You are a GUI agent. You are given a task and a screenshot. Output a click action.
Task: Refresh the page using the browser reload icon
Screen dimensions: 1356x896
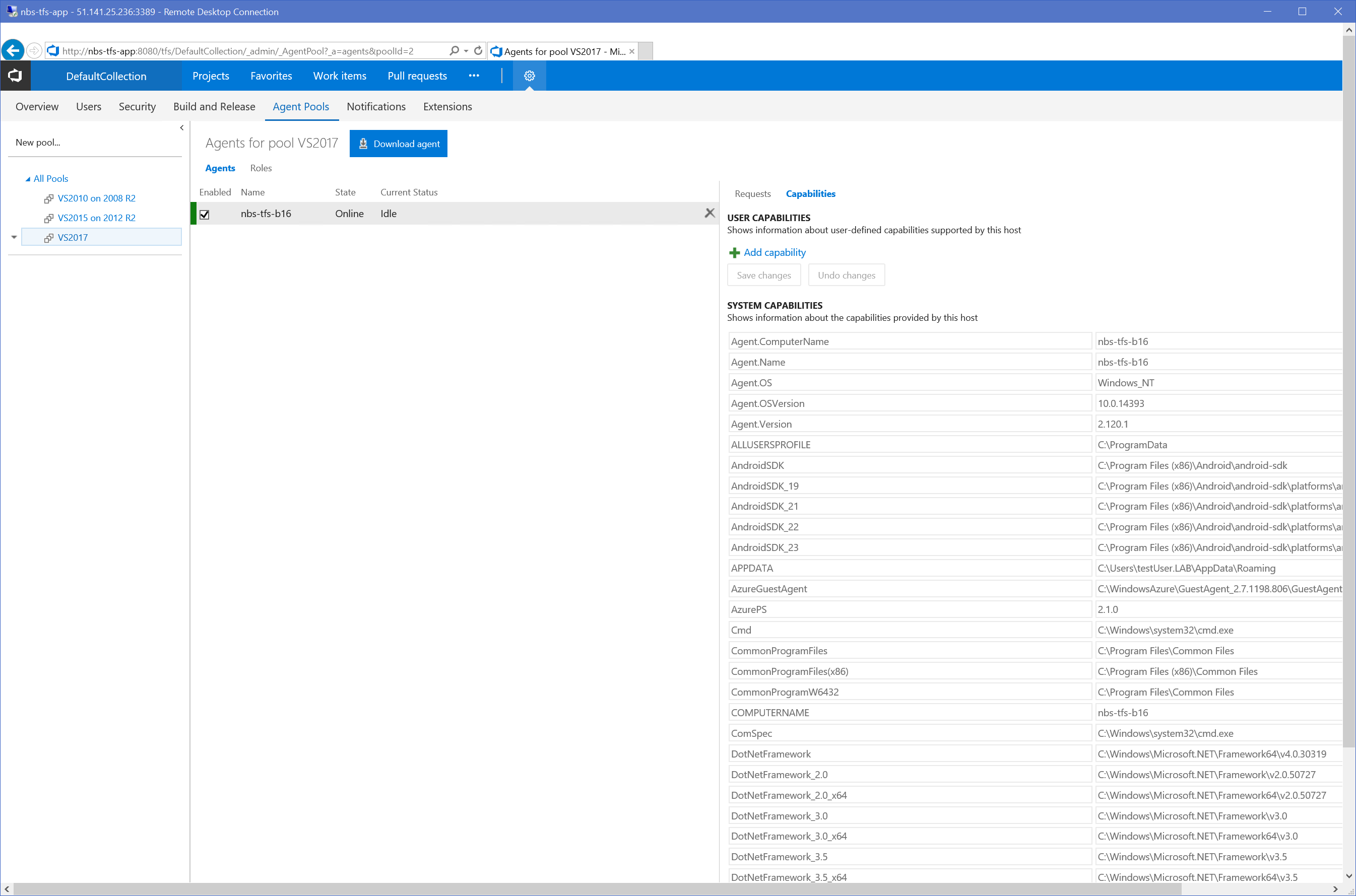[478, 50]
